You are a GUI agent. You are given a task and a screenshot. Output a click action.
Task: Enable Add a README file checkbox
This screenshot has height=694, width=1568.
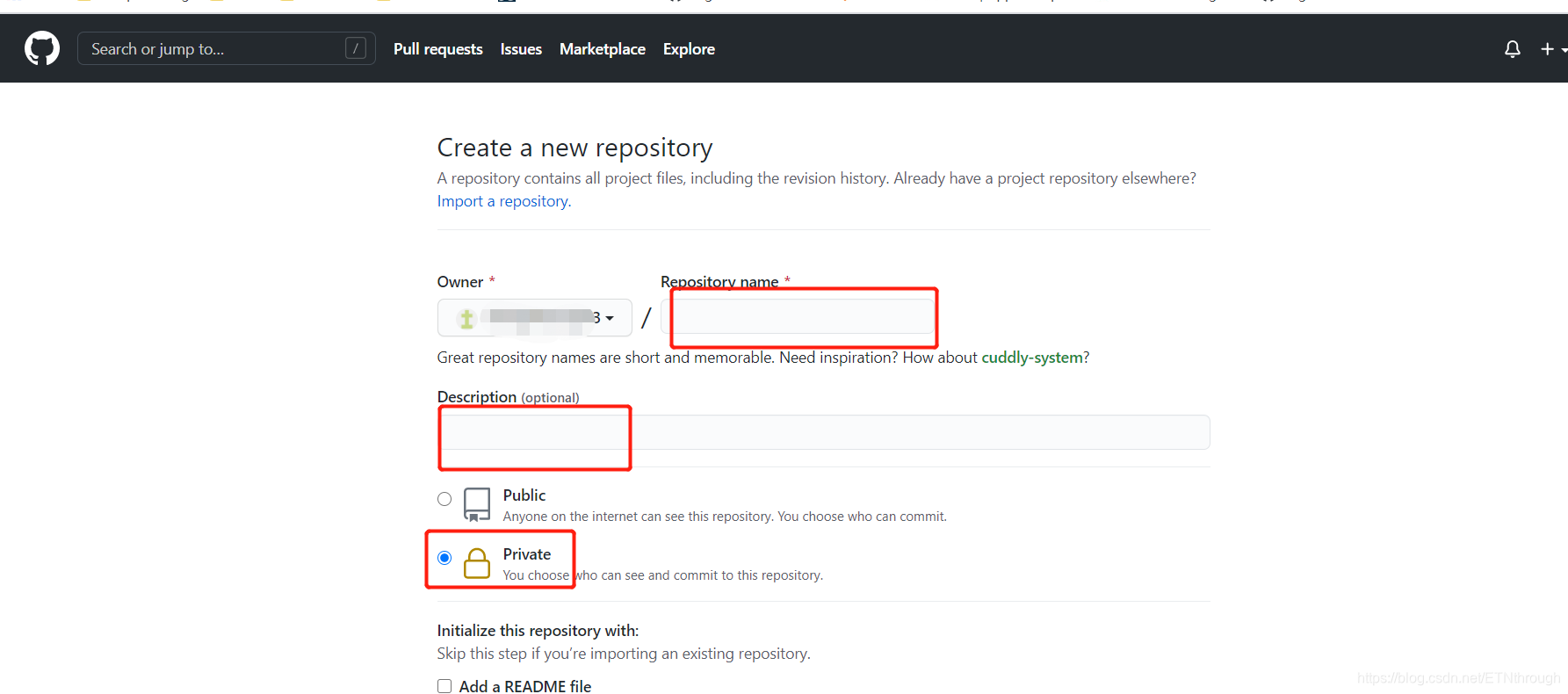444,686
